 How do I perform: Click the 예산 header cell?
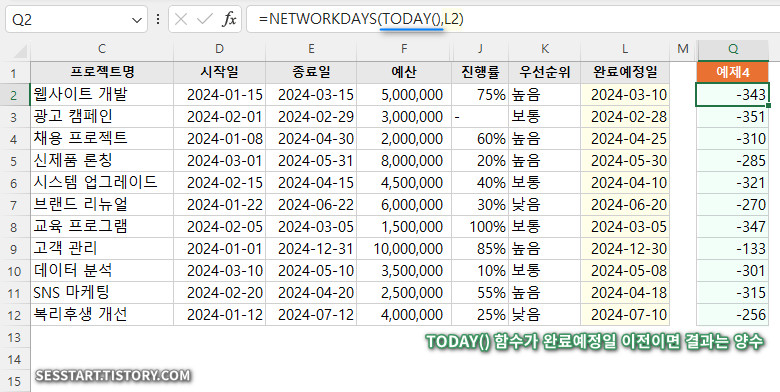(x=404, y=73)
